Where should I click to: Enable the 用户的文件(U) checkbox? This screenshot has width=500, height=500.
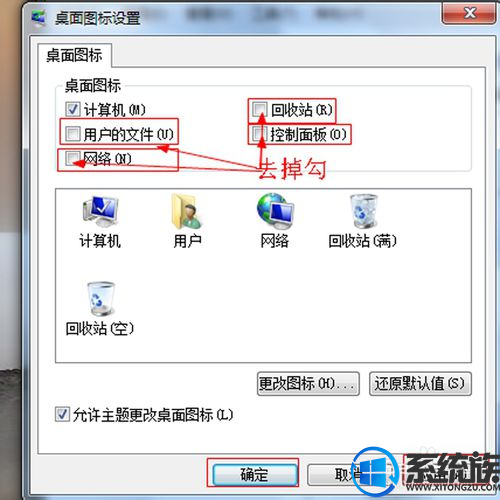point(72,134)
